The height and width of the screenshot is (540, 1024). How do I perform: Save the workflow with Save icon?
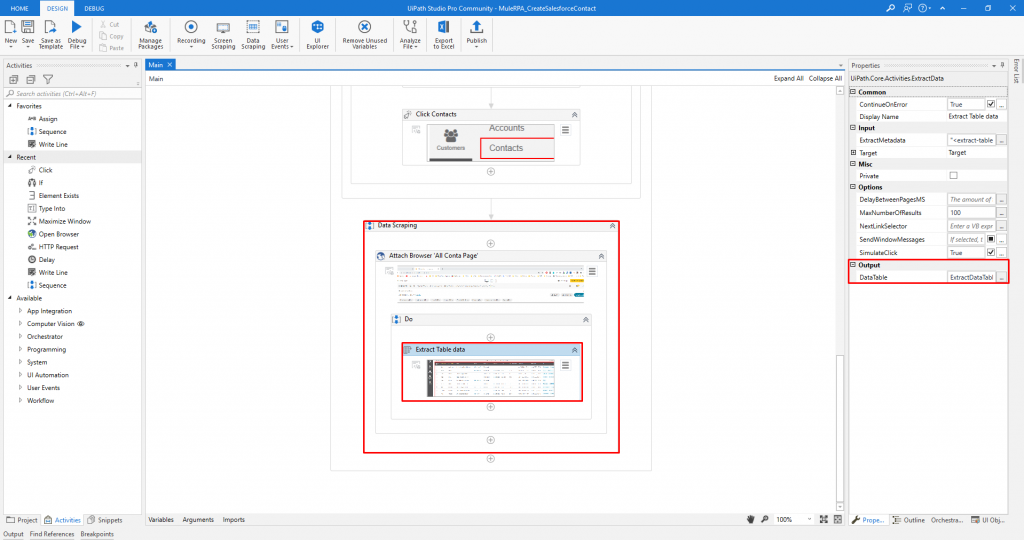[x=27, y=27]
